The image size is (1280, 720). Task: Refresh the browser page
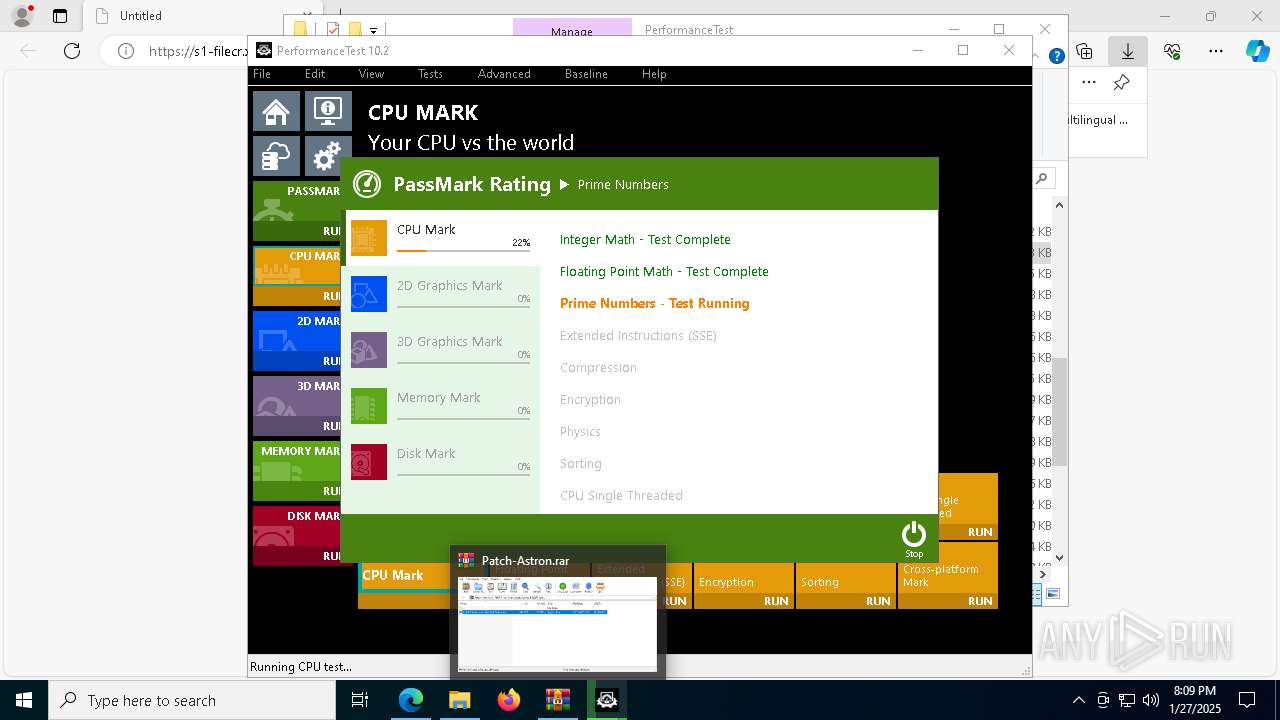point(72,51)
